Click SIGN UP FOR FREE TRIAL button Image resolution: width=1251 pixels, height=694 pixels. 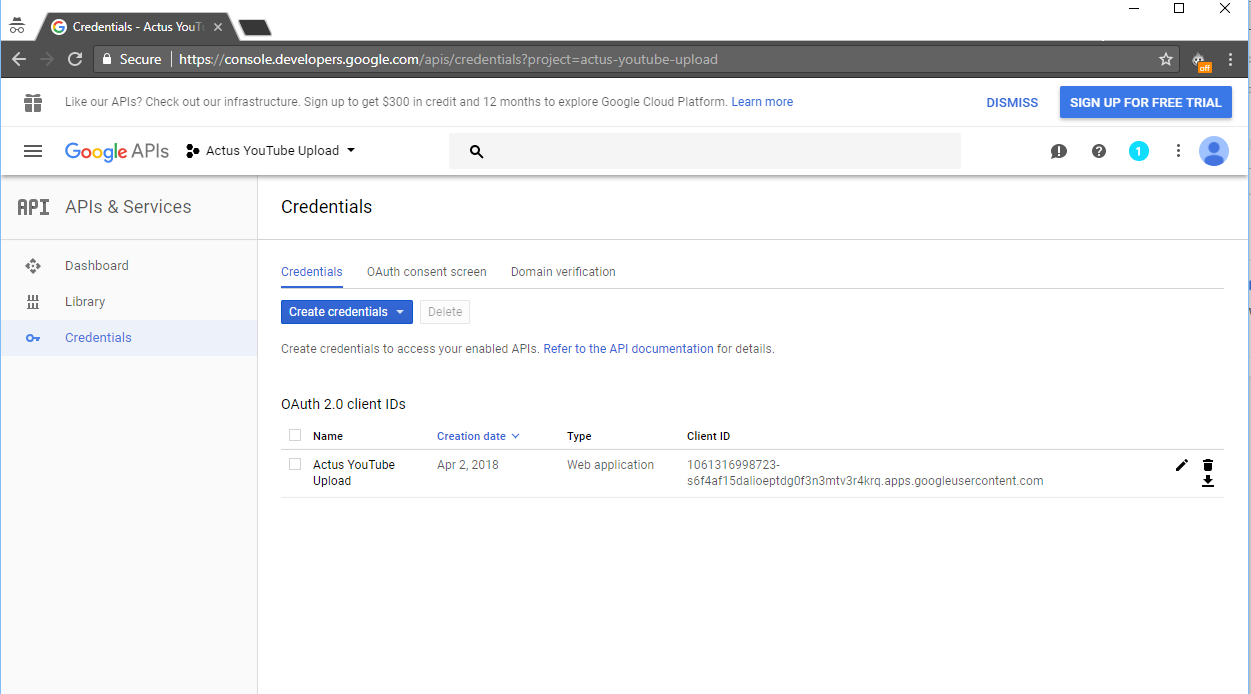point(1146,102)
